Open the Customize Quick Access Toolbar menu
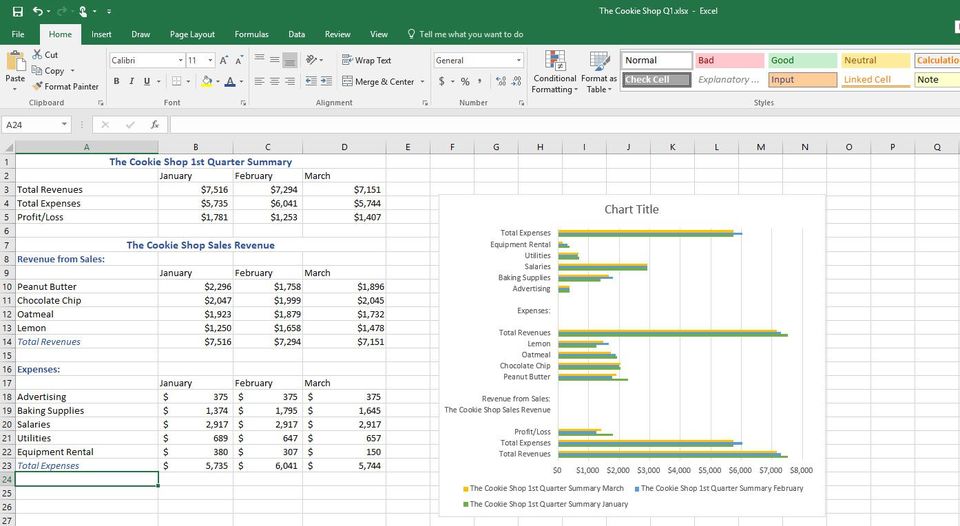Image resolution: width=960 pixels, height=526 pixels. pyautogui.click(x=109, y=11)
